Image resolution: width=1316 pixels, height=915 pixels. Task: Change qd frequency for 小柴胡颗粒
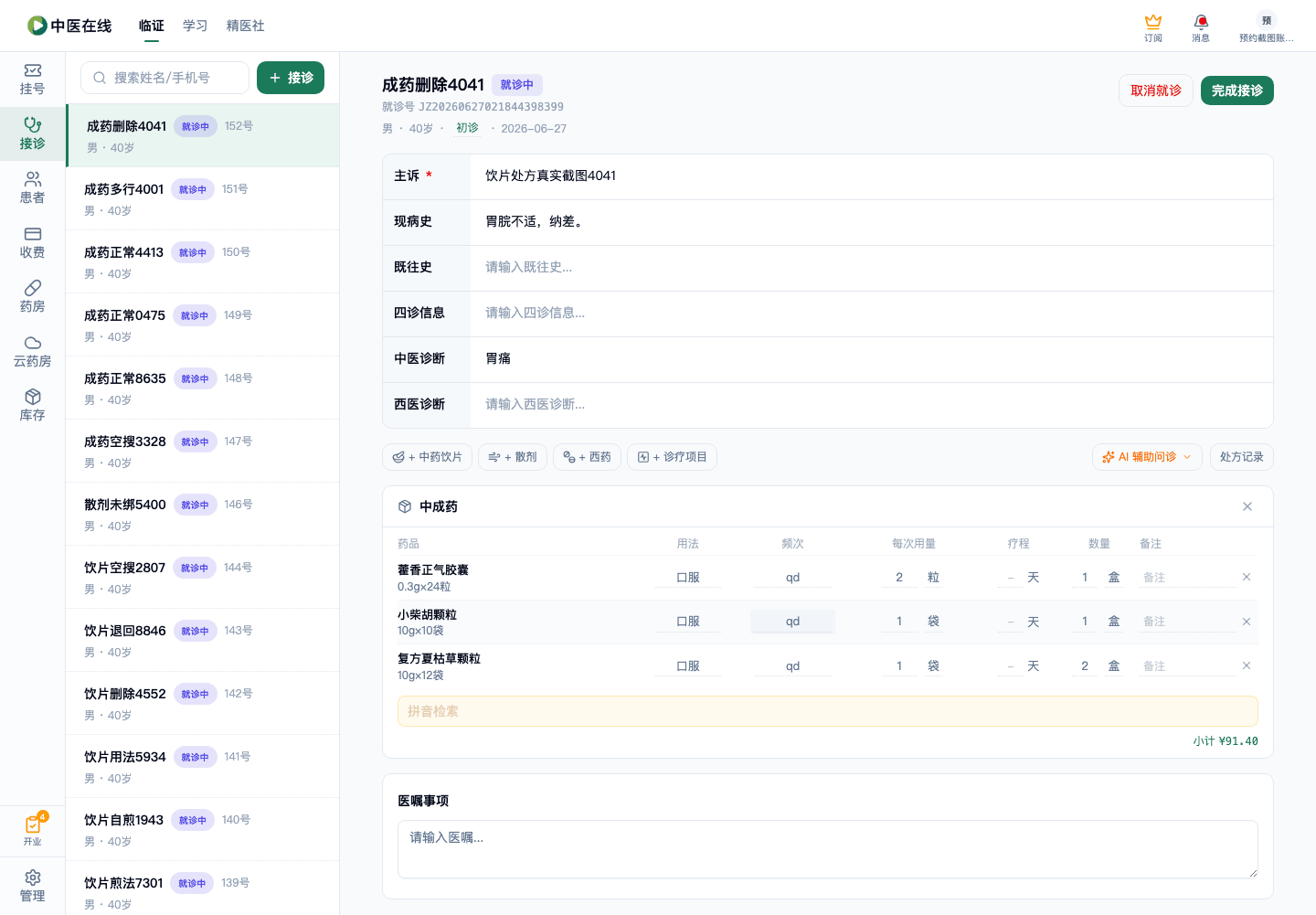[x=792, y=622]
